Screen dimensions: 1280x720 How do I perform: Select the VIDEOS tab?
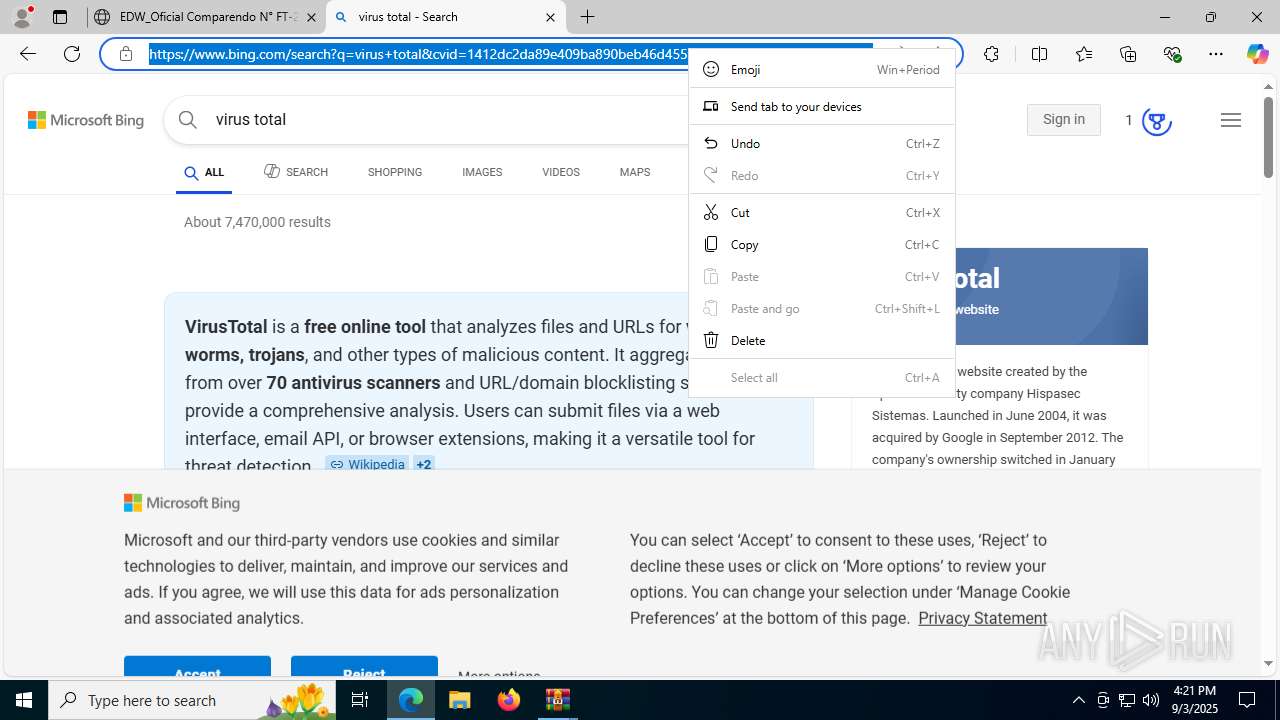[x=561, y=172]
